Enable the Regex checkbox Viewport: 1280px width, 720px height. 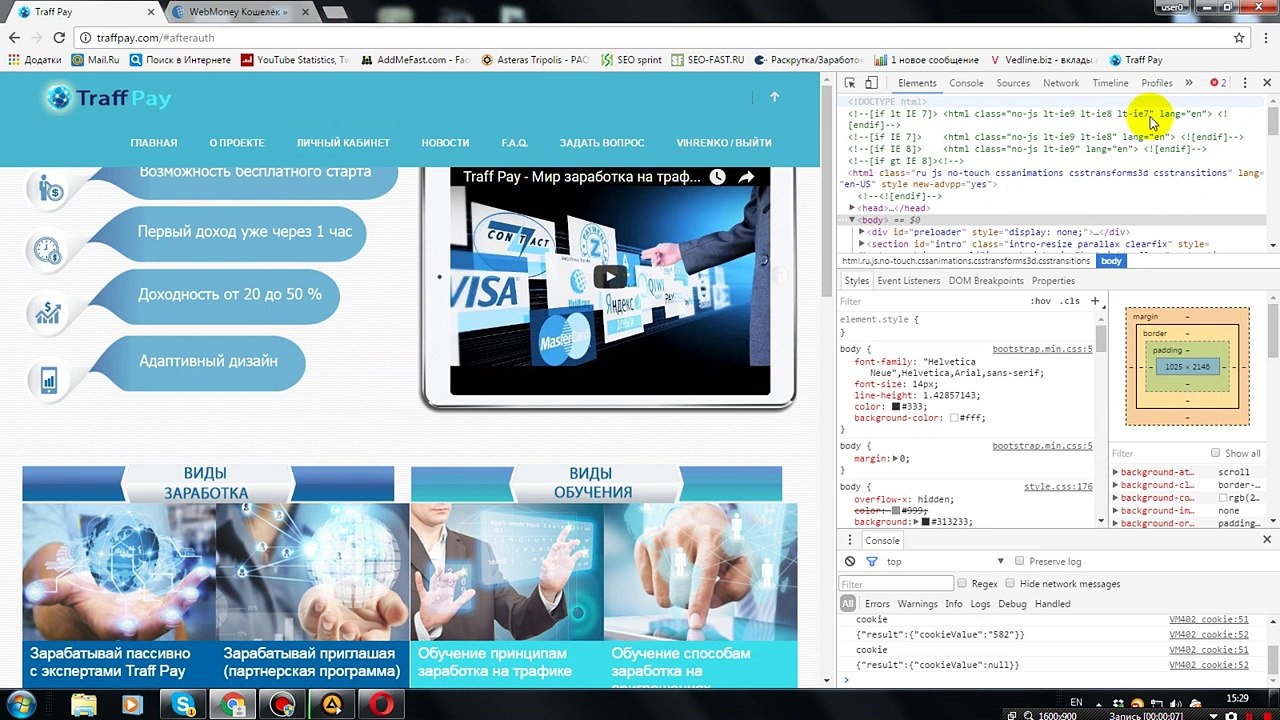[x=962, y=583]
